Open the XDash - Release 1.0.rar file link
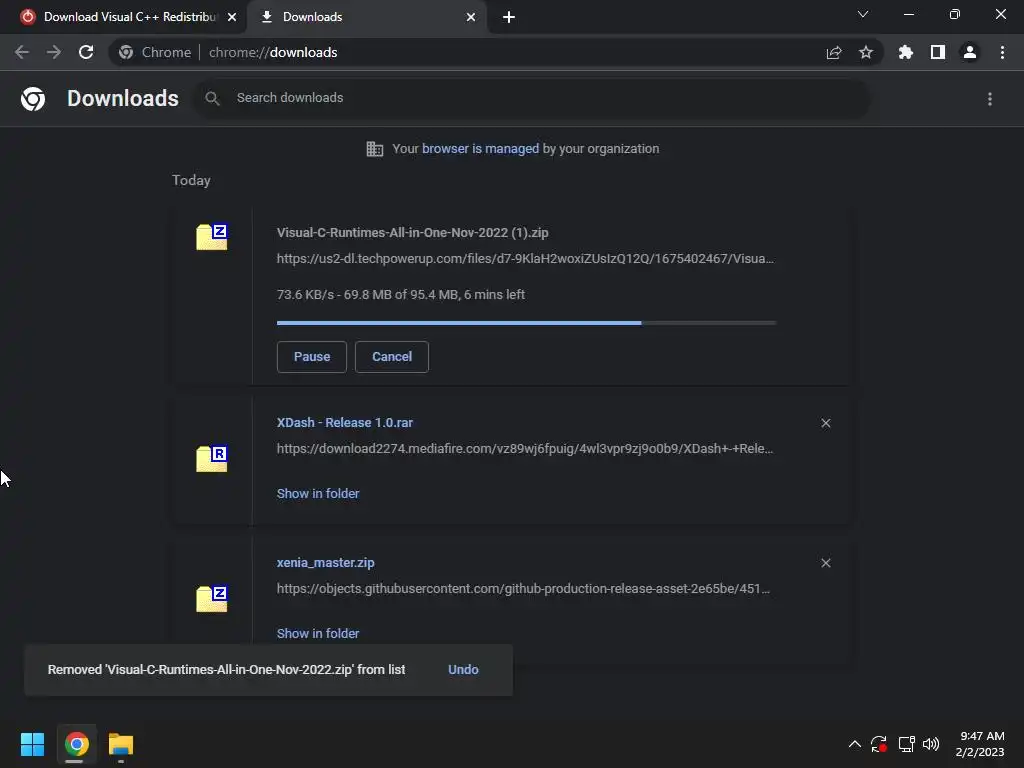The width and height of the screenshot is (1024, 768). pyautogui.click(x=345, y=423)
